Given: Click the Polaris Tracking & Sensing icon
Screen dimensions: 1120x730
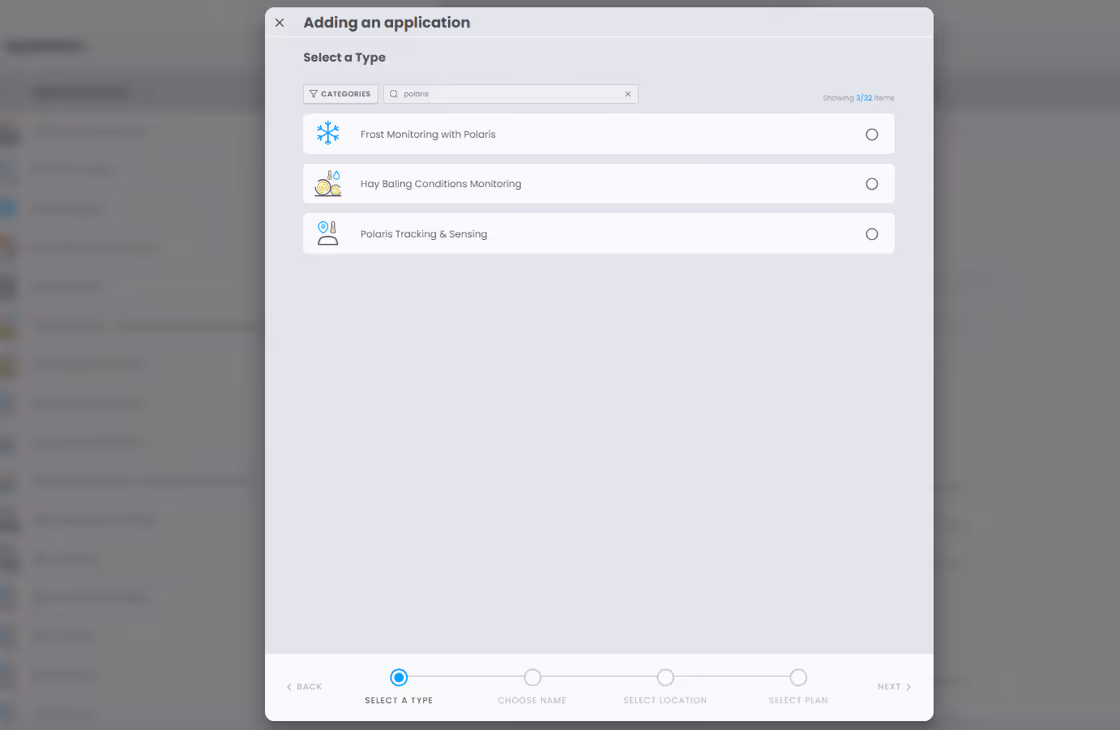Looking at the screenshot, I should point(328,234).
